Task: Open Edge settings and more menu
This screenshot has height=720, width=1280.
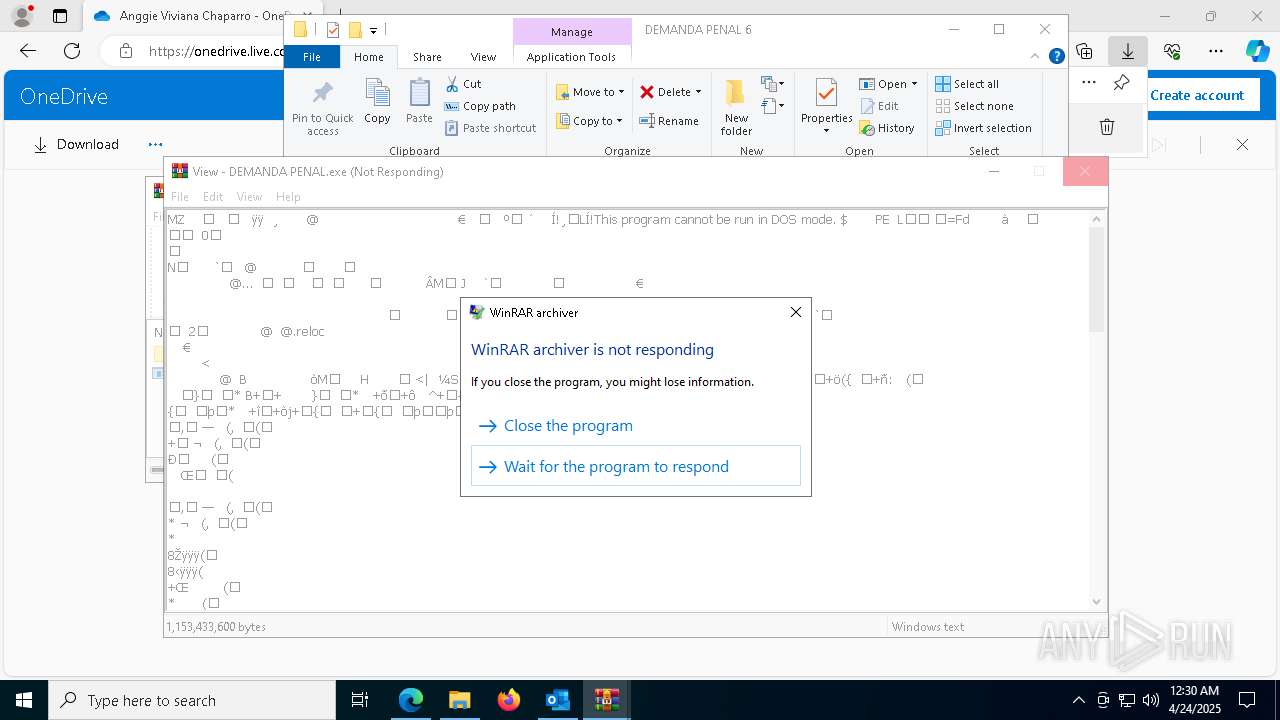Action: click(1215, 50)
